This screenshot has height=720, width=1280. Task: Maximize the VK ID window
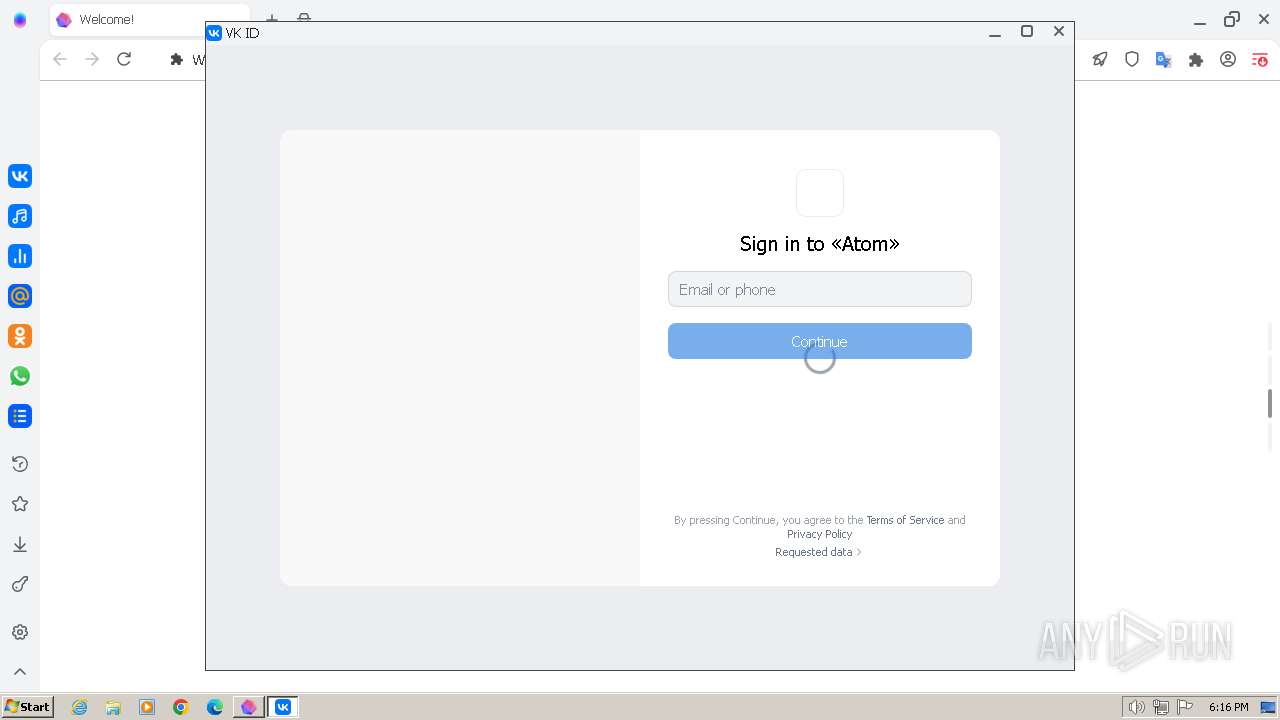[1027, 32]
